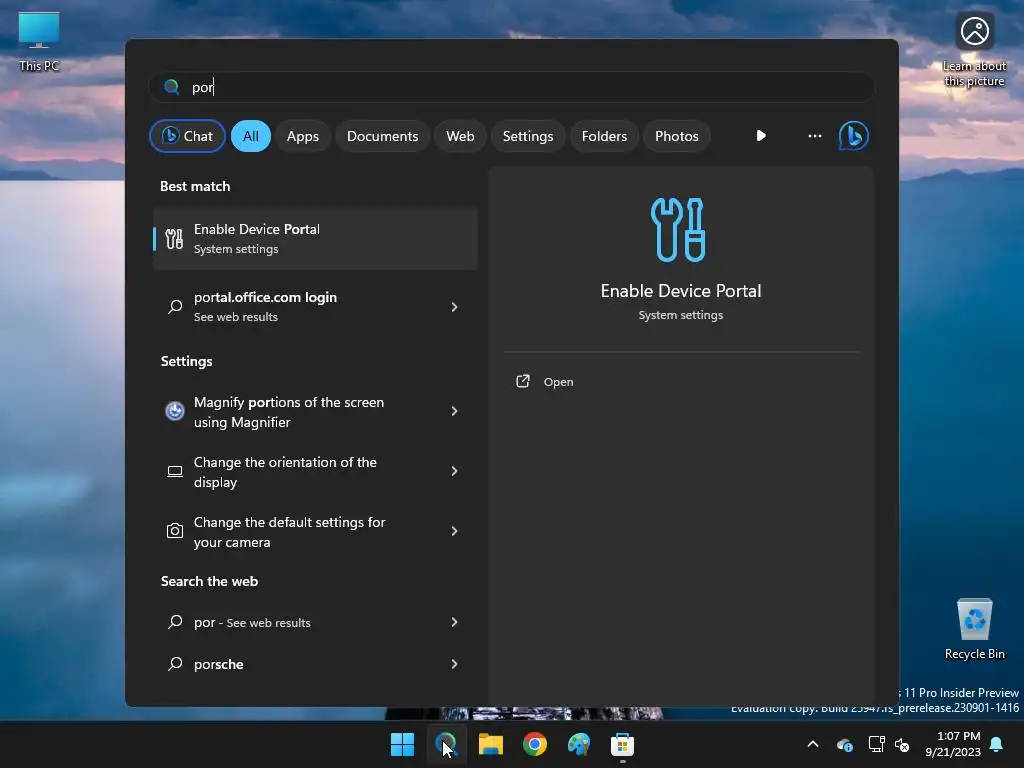Open the notification bell in taskbar
The height and width of the screenshot is (768, 1024).
pyautogui.click(x=997, y=744)
